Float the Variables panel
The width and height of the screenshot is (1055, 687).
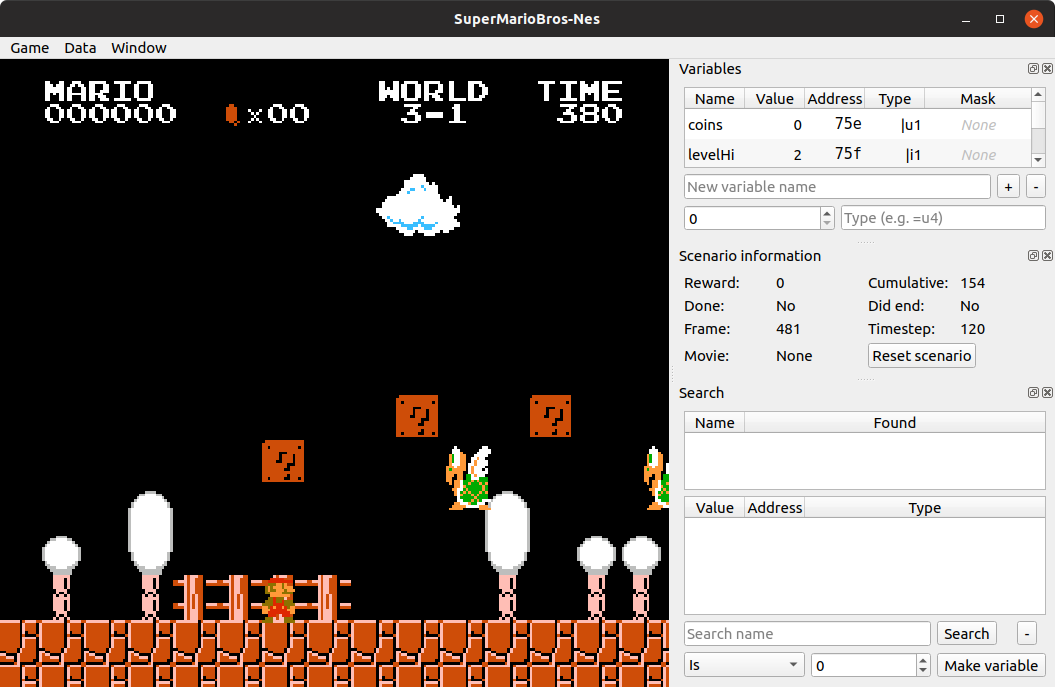pyautogui.click(x=1033, y=69)
